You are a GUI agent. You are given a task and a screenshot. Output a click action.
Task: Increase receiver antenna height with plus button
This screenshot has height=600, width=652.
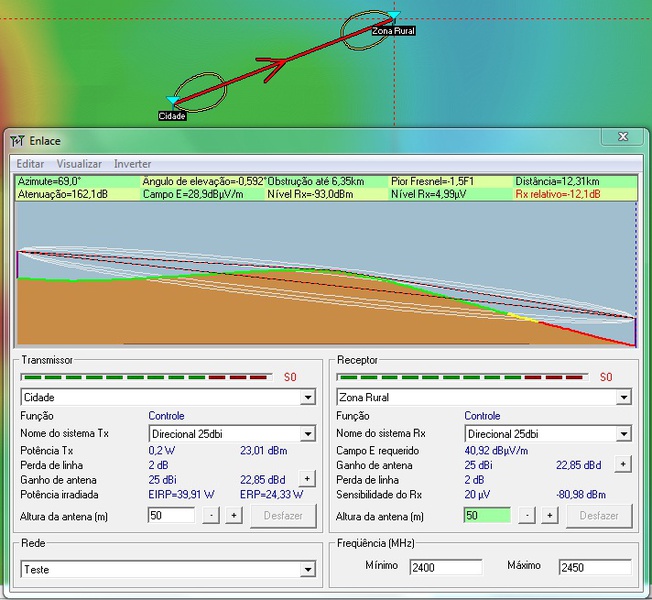(x=549, y=516)
